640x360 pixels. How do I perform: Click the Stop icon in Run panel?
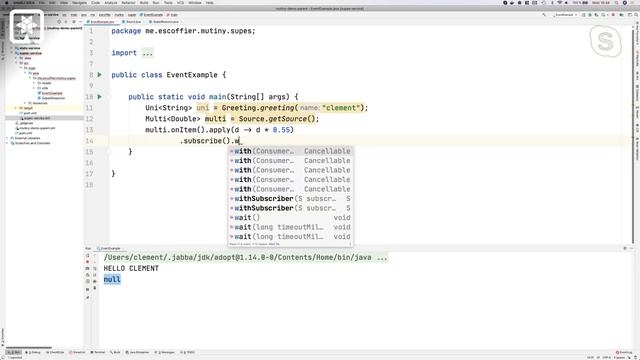(87, 262)
